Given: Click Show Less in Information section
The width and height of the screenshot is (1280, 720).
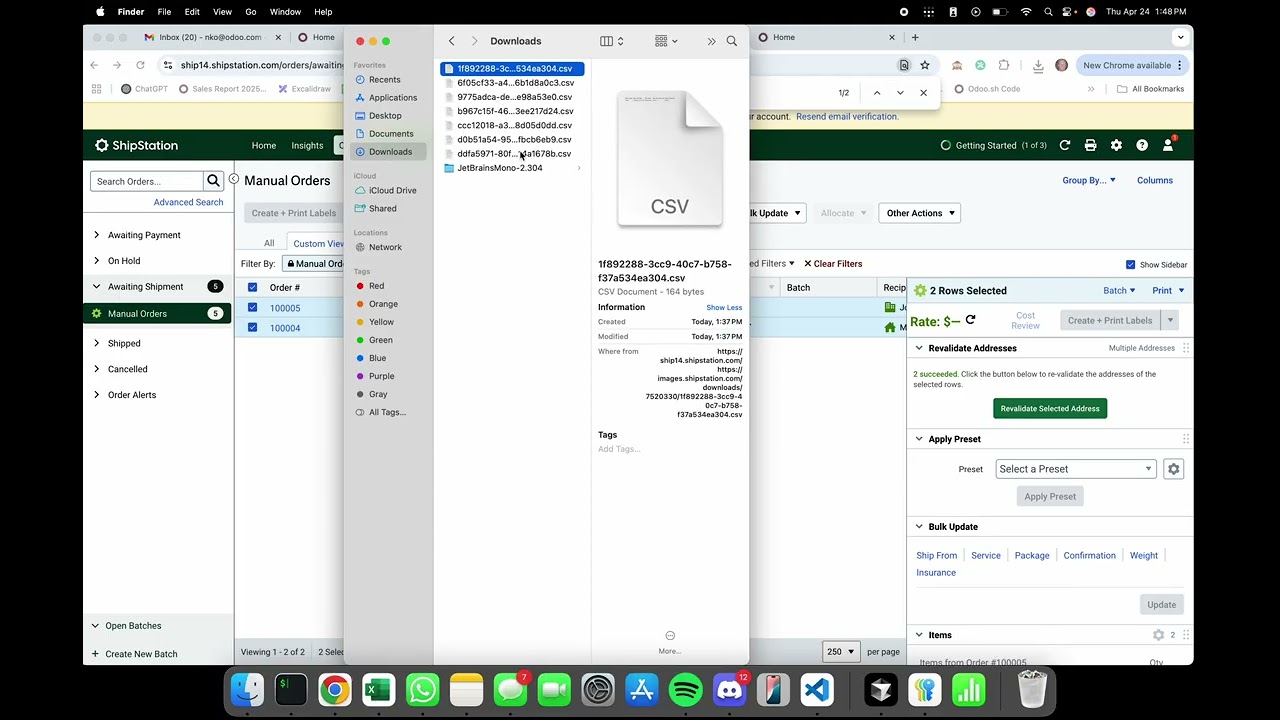Looking at the screenshot, I should tap(724, 308).
